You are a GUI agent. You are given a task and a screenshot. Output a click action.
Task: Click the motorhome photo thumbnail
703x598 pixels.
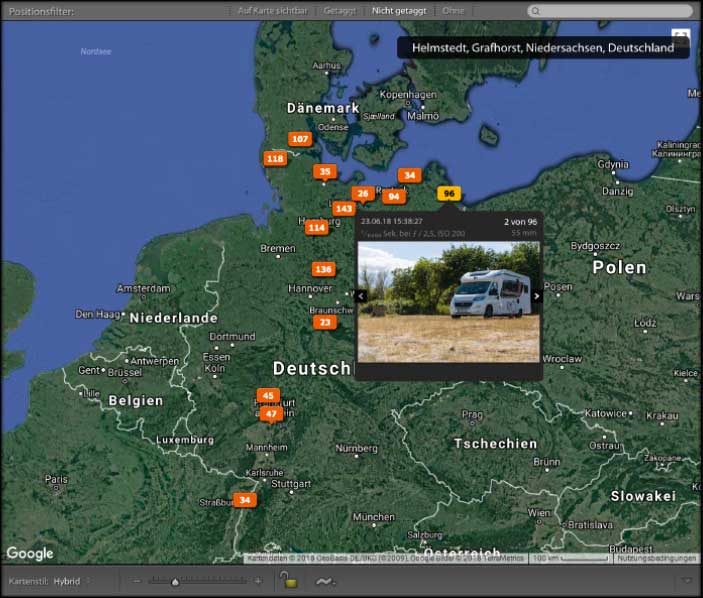tap(448, 302)
